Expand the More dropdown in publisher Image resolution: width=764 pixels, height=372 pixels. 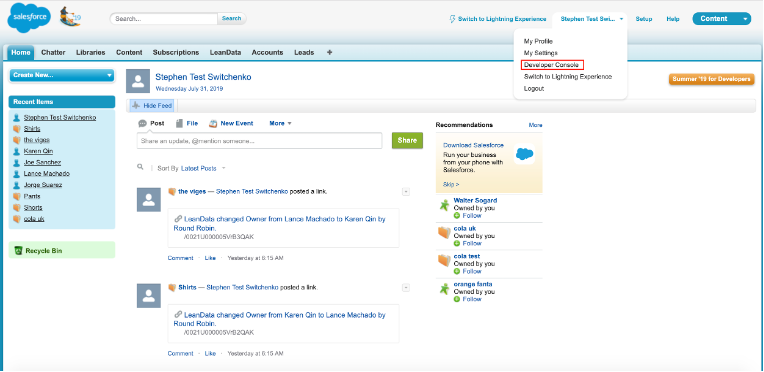coord(281,123)
